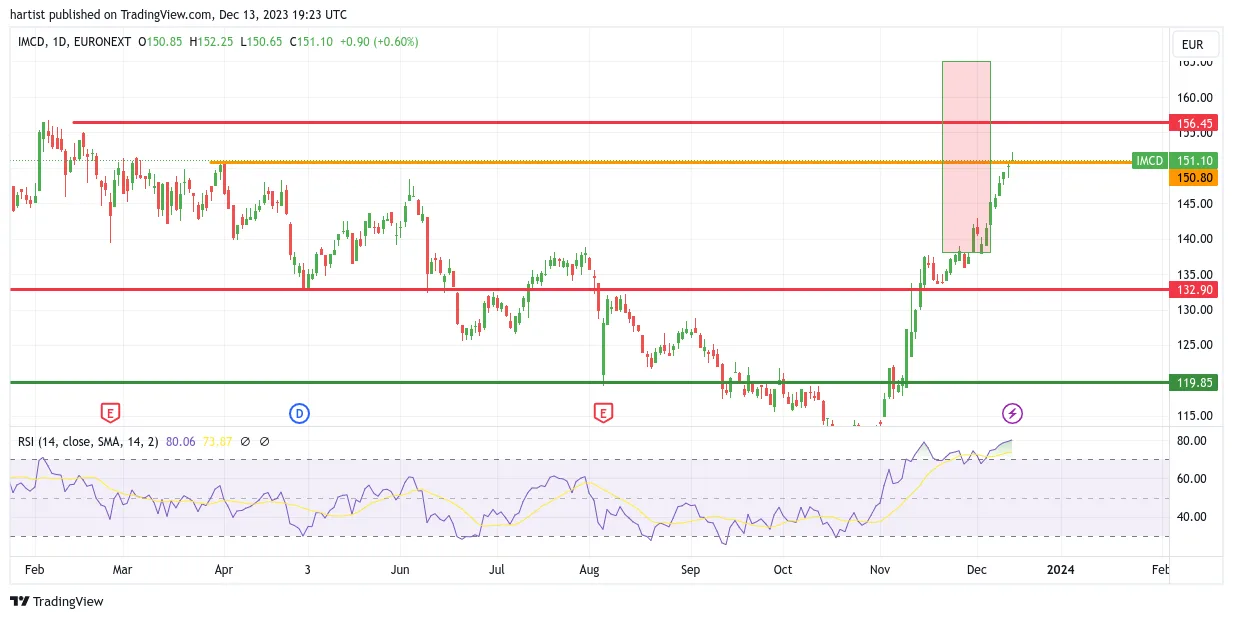Click the purple RSI value 80.06

tap(181, 441)
